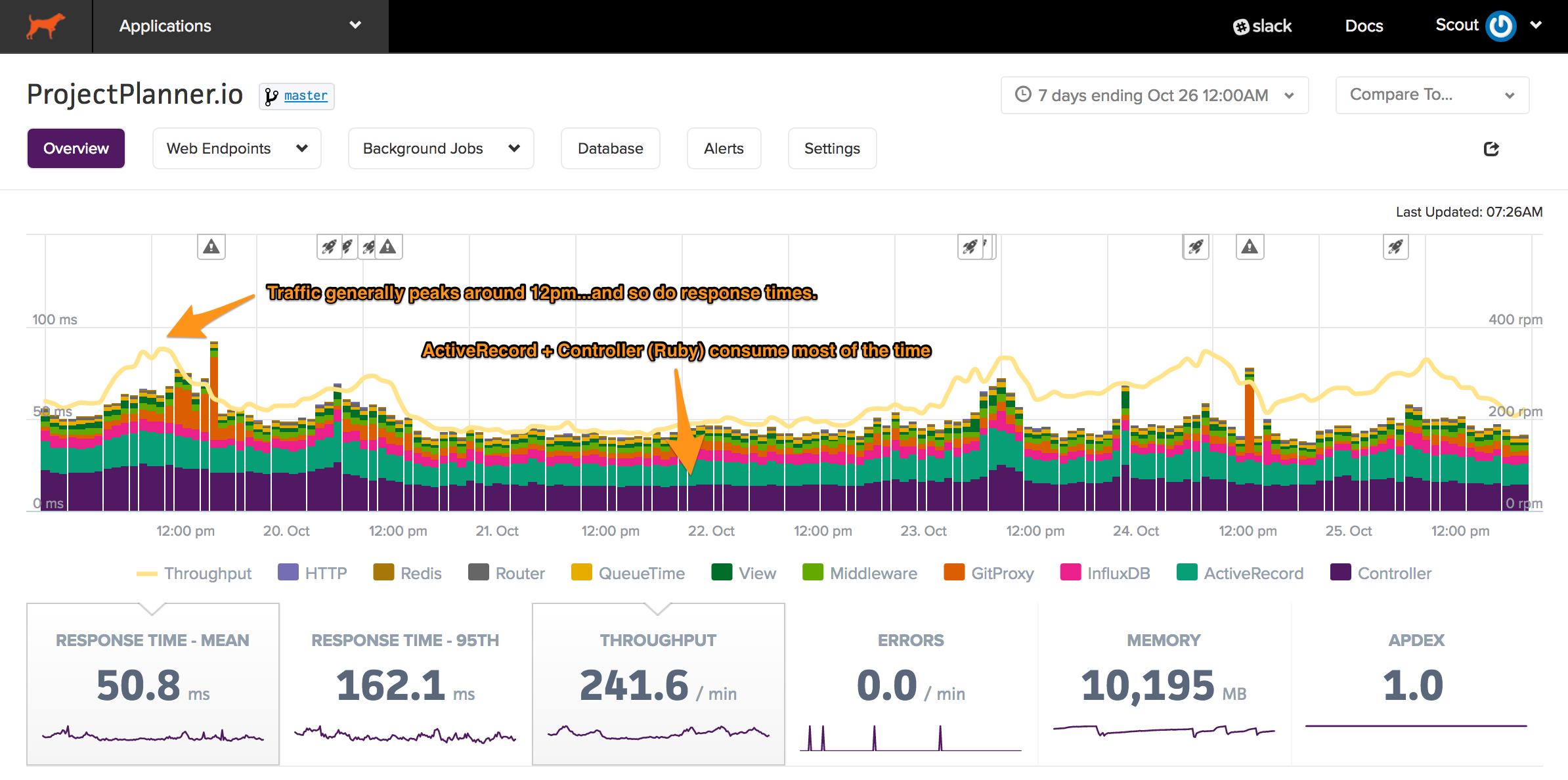Switch to the Database tab

click(611, 148)
